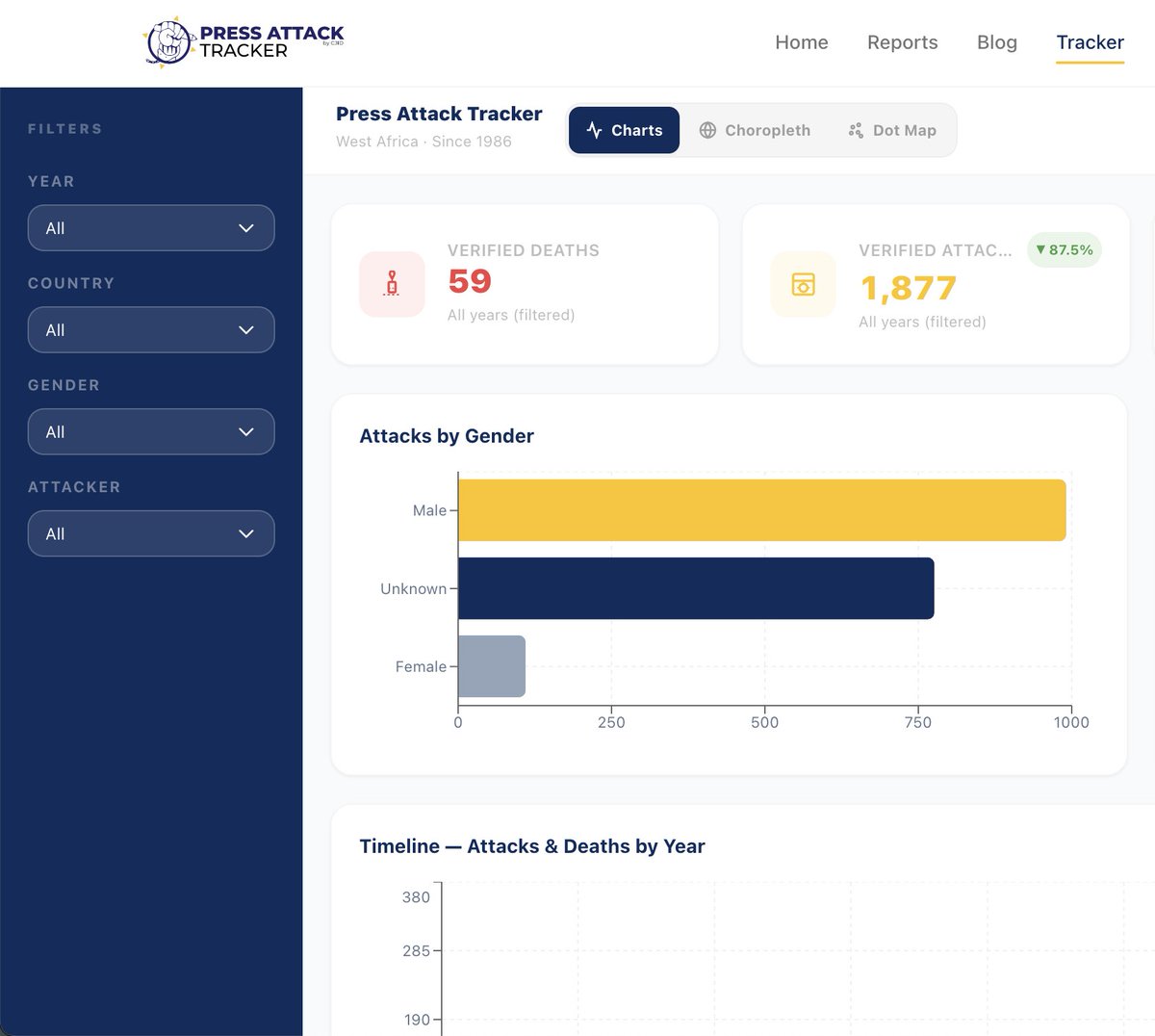Click the West Africa Since 1986 subtitle
This screenshot has height=1036, width=1155.
point(423,142)
